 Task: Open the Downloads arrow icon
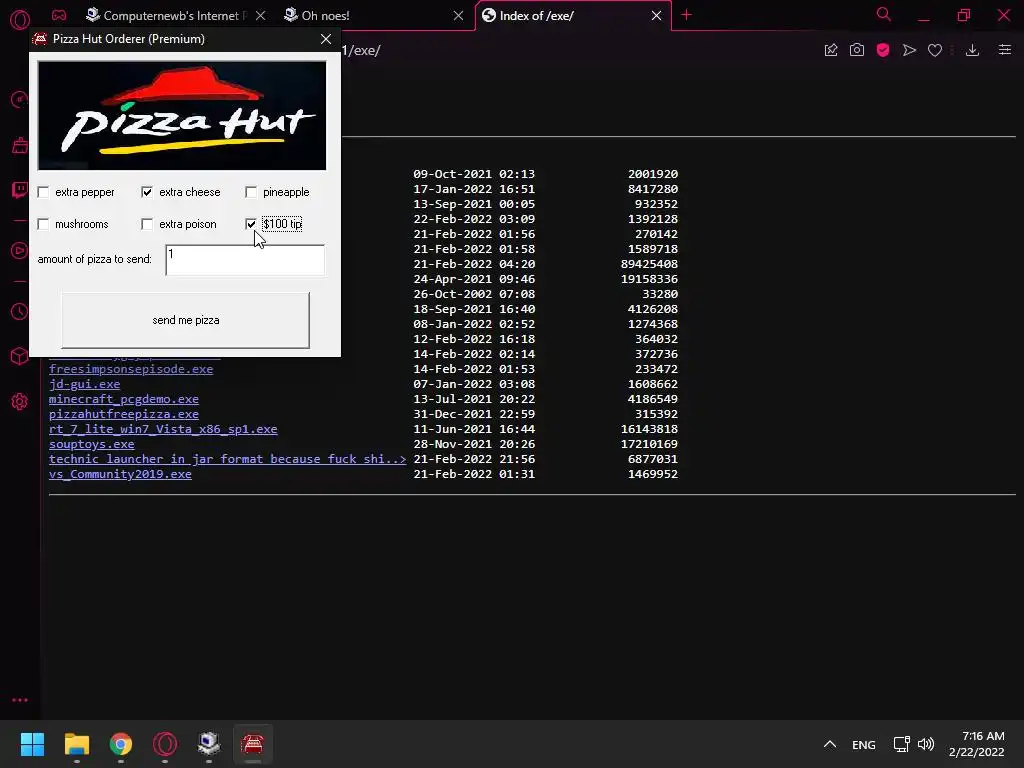[972, 50]
